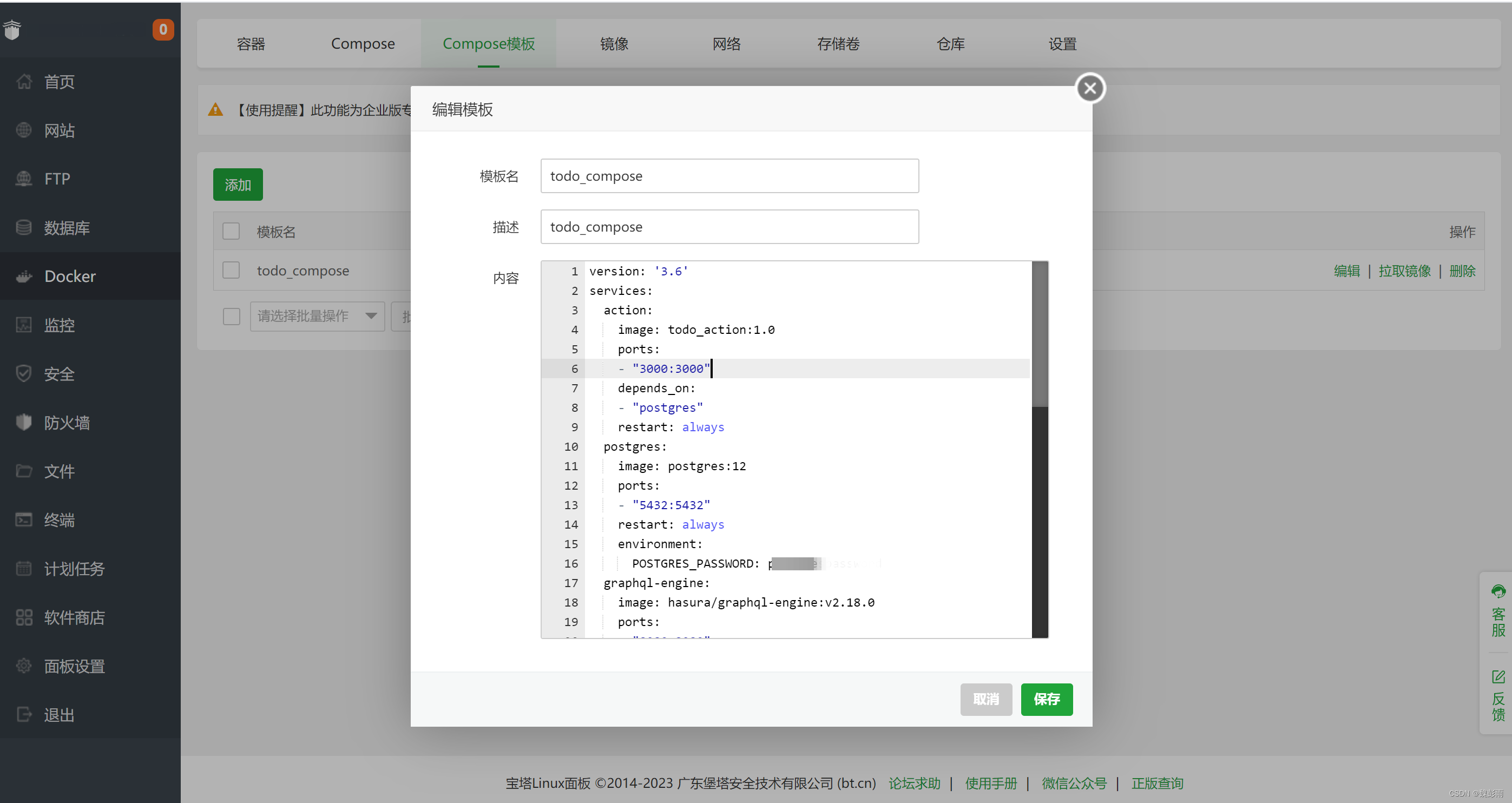Click the 拉取镜像 link
1512x803 pixels.
point(1404,271)
